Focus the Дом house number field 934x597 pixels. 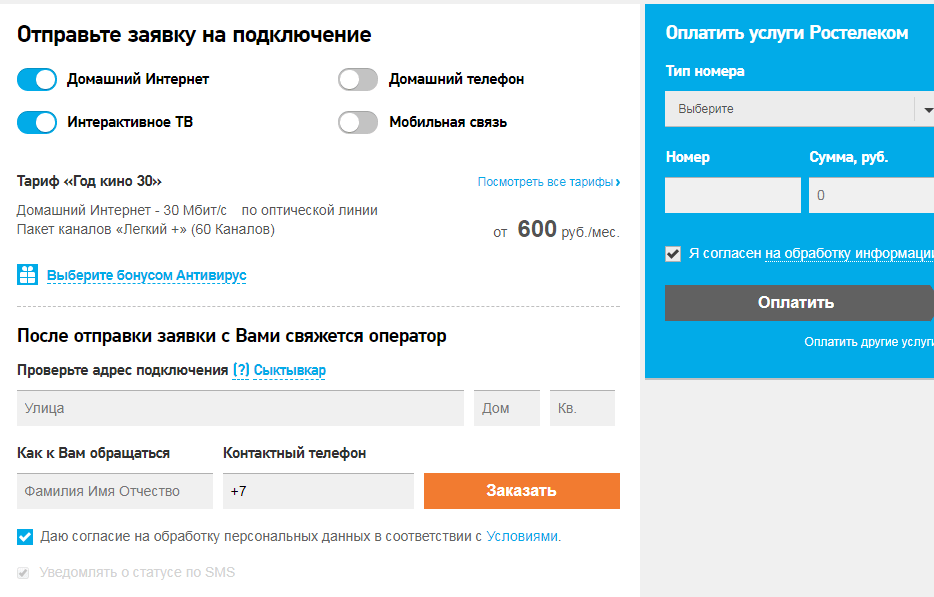[506, 408]
